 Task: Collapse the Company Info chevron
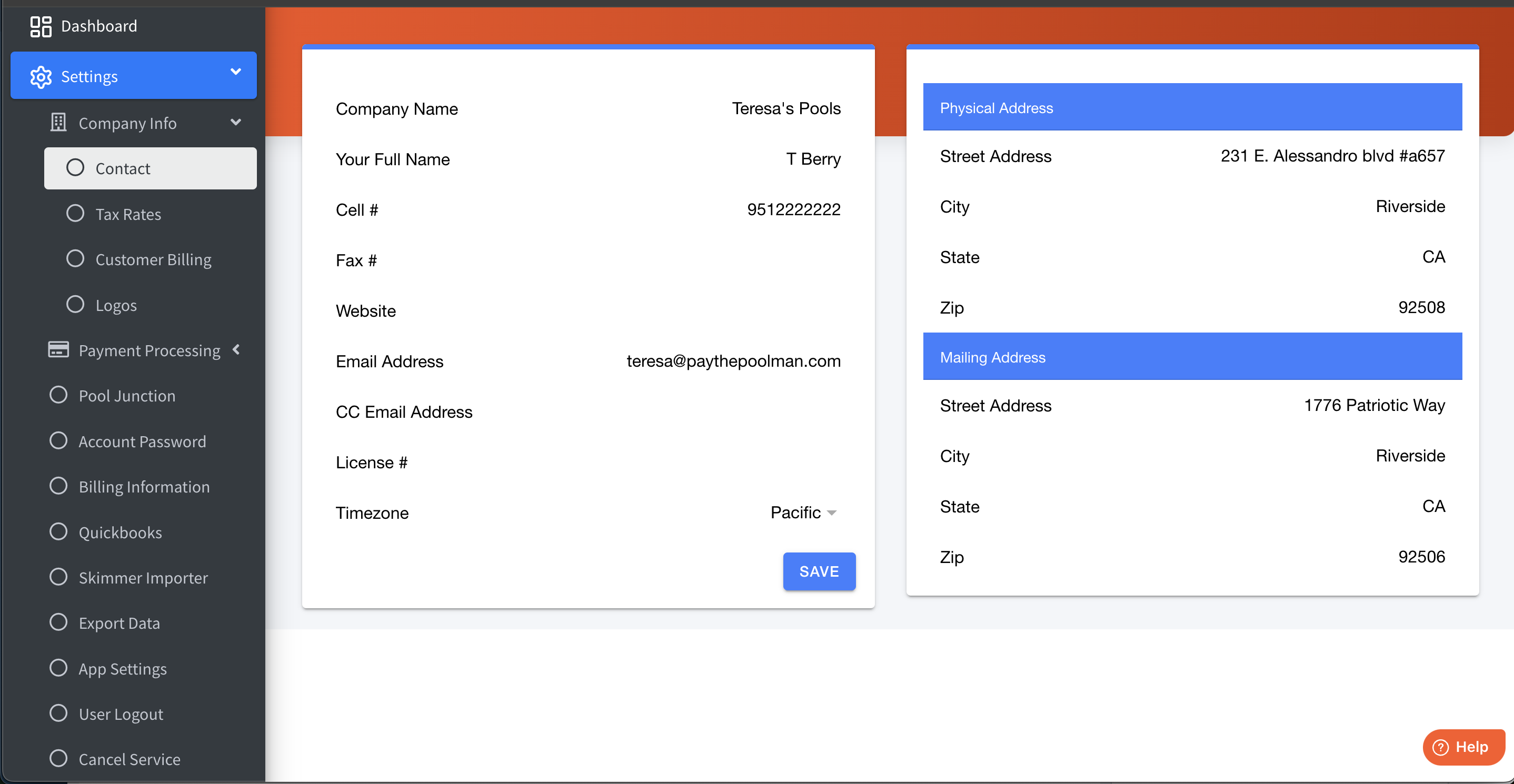point(236,122)
